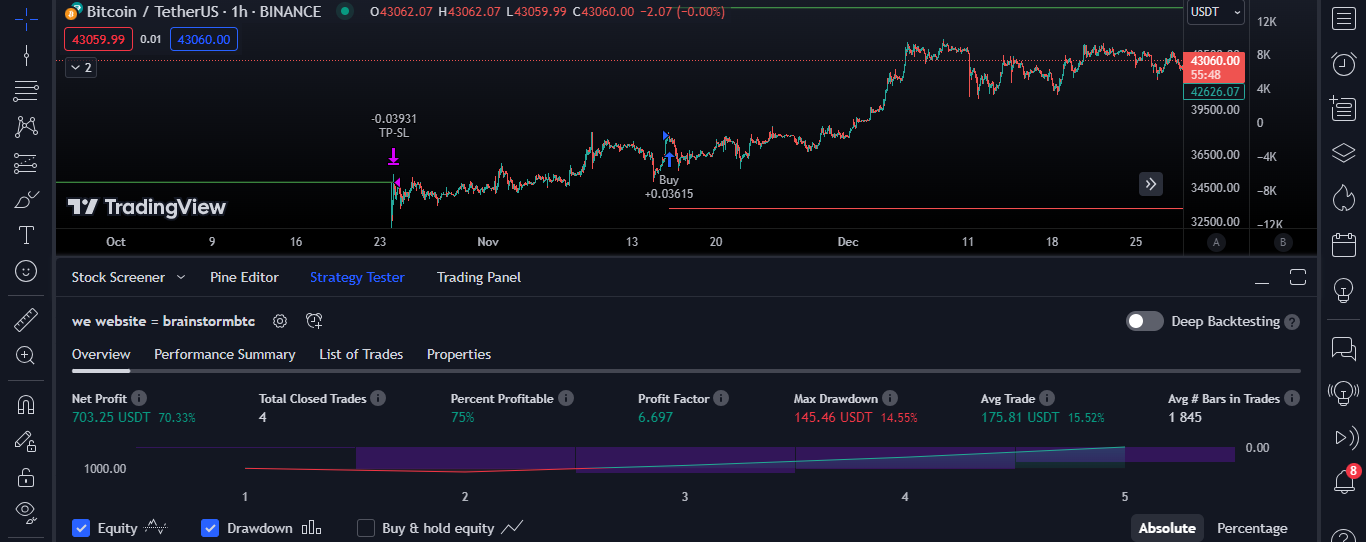The width and height of the screenshot is (1366, 542).
Task: Open the alerts panel
Action: [x=1343, y=64]
